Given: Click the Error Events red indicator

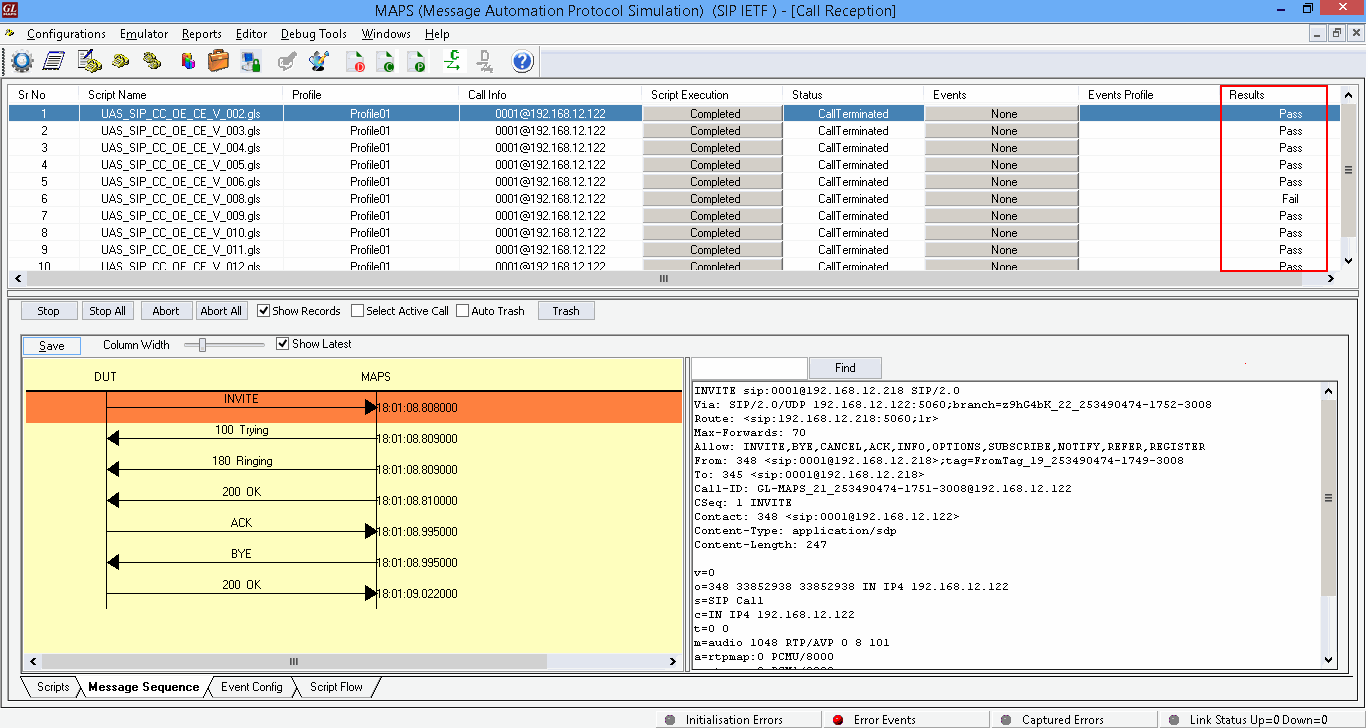Looking at the screenshot, I should pyautogui.click(x=838, y=719).
